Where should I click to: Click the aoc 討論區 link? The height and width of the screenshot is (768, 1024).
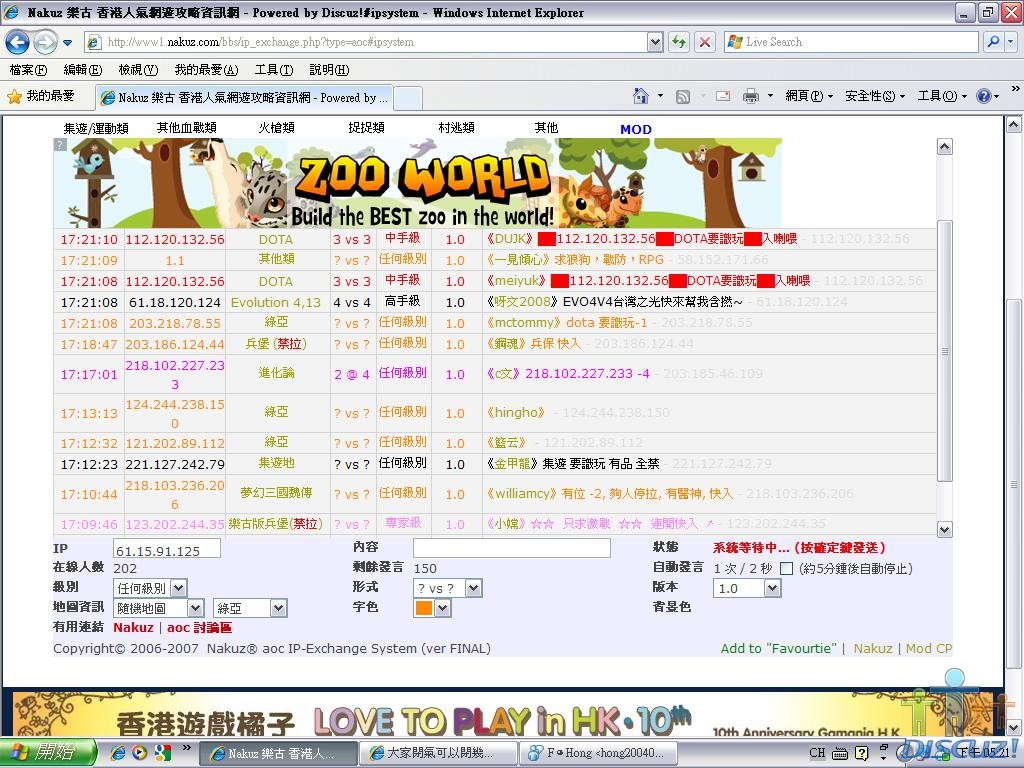[199, 628]
